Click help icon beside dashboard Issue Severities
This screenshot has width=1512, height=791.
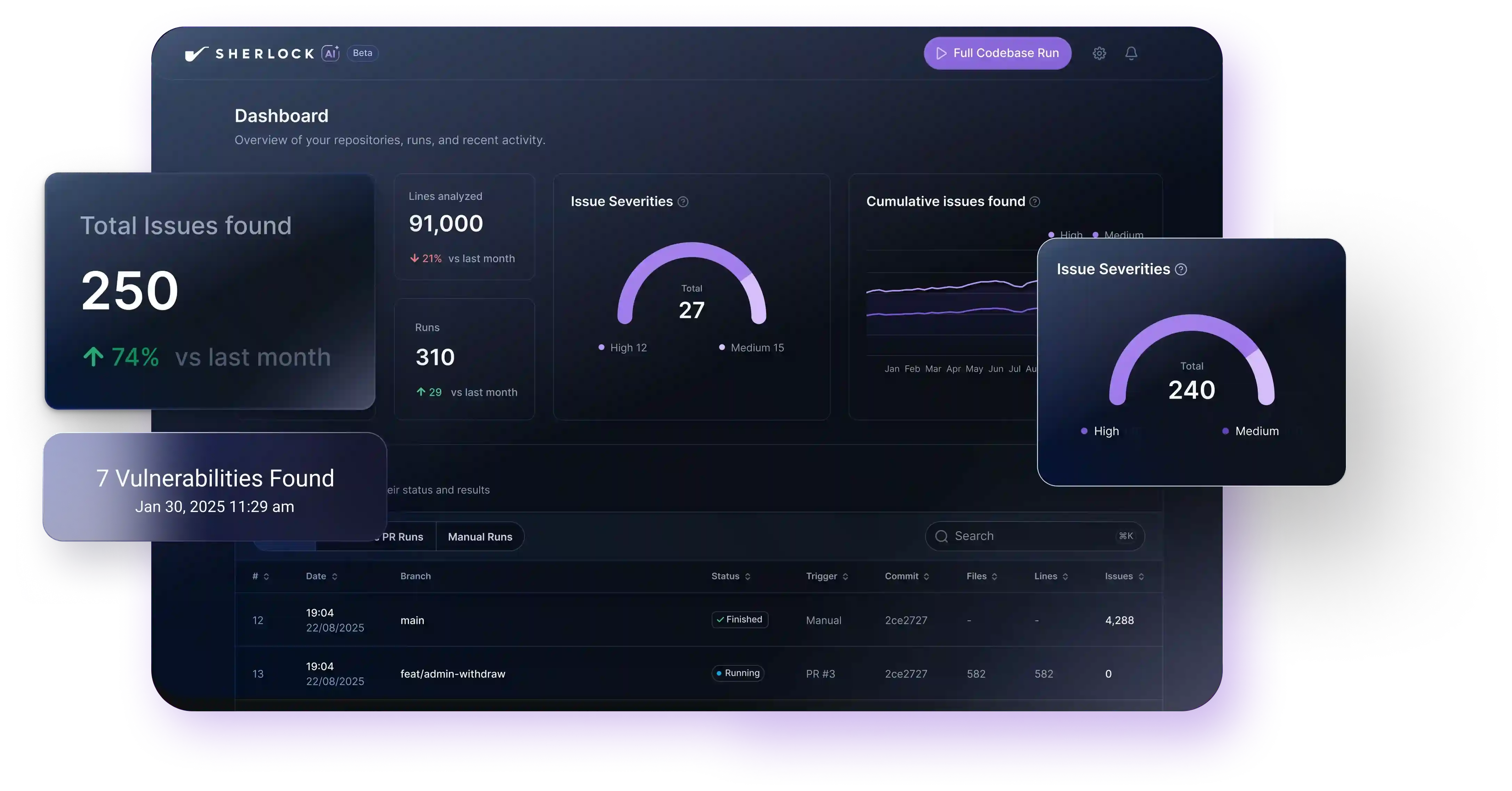click(x=683, y=202)
